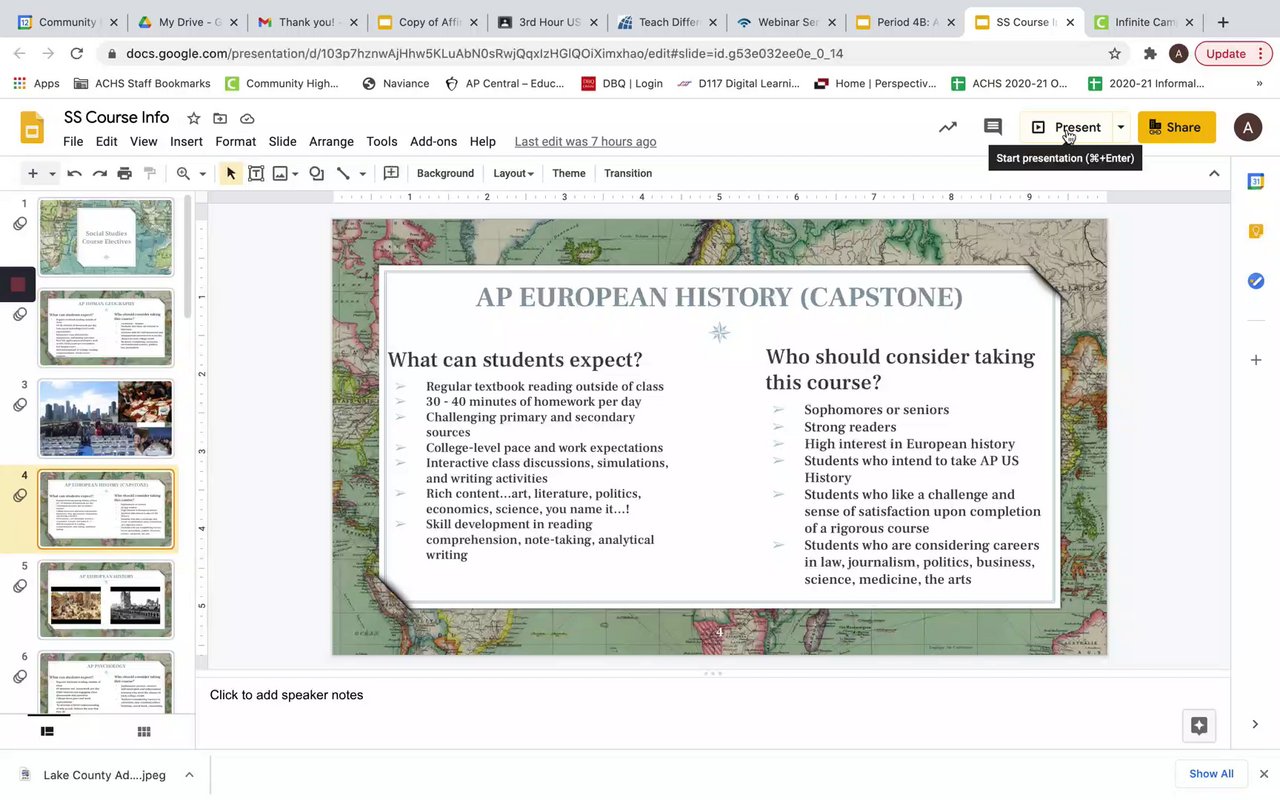Switch to filmstrip view

[47, 731]
